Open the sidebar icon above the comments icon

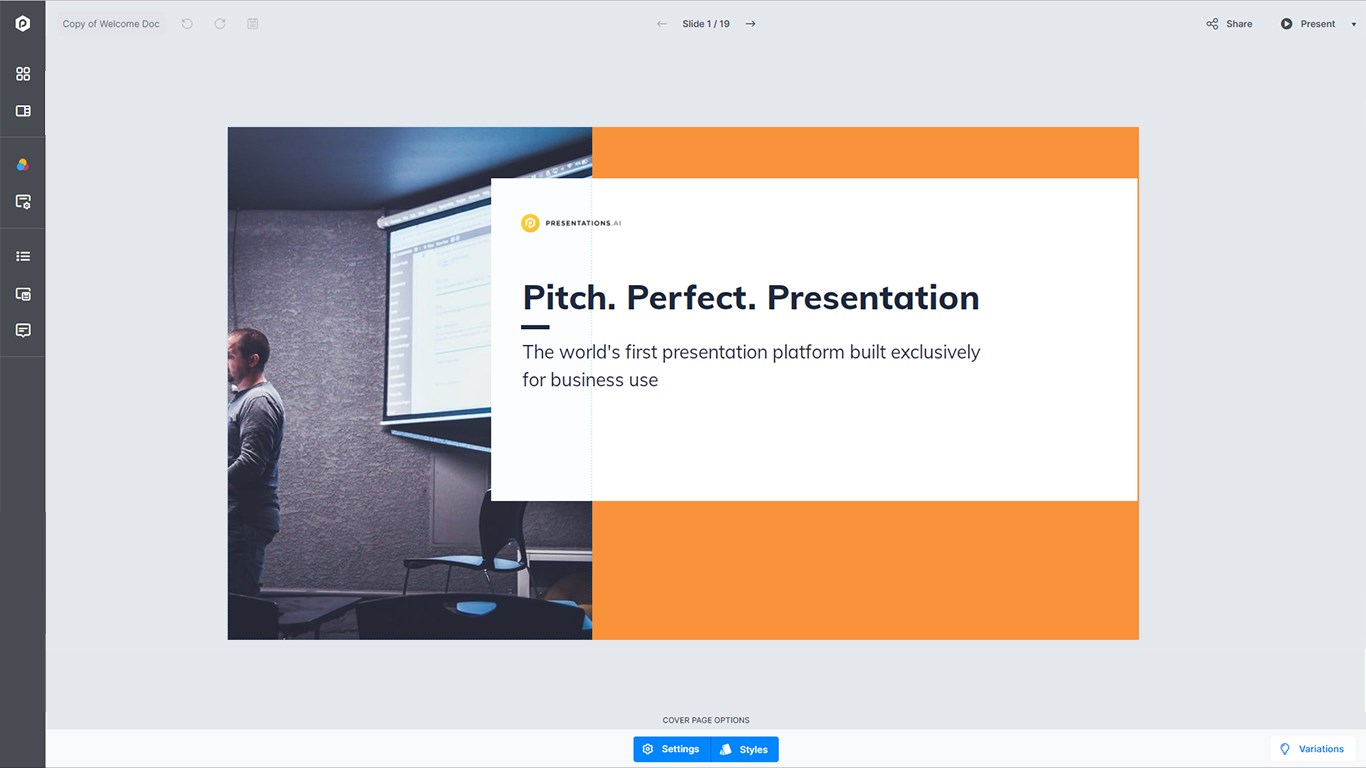(23, 294)
